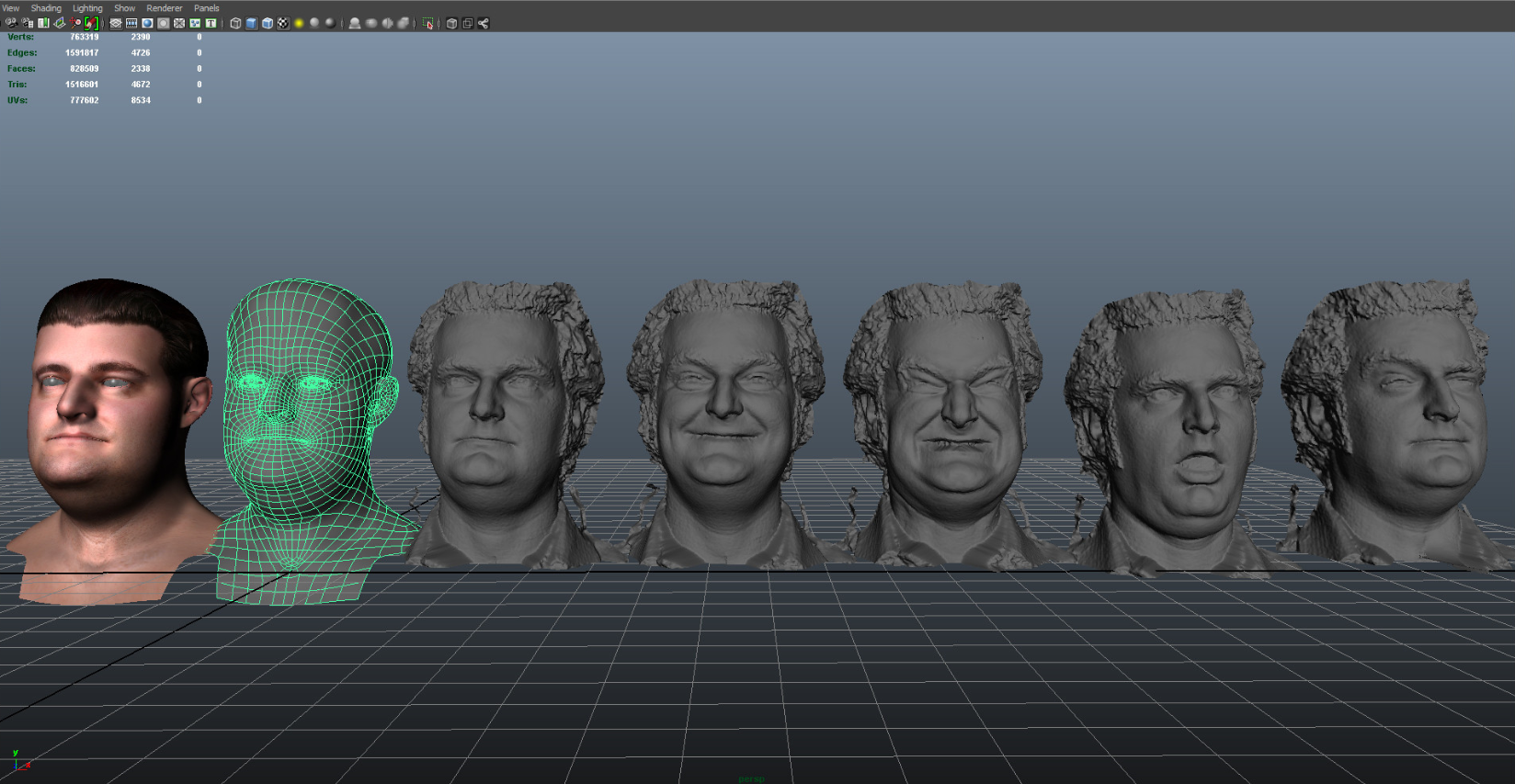Open camera attributes from toolbar icon
The width and height of the screenshot is (1515, 784).
[x=27, y=23]
